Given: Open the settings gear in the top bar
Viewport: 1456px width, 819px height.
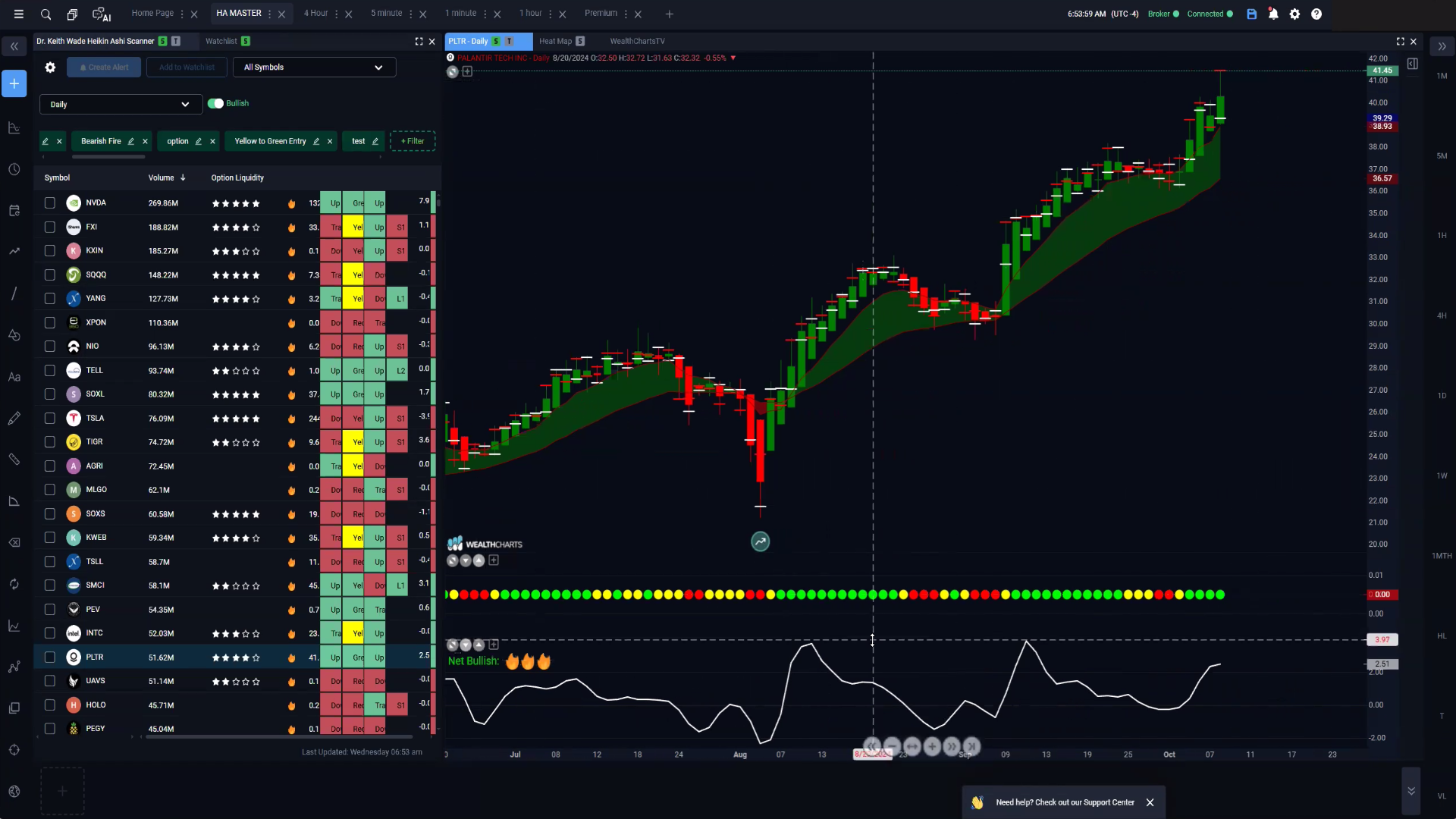Looking at the screenshot, I should [x=1294, y=14].
